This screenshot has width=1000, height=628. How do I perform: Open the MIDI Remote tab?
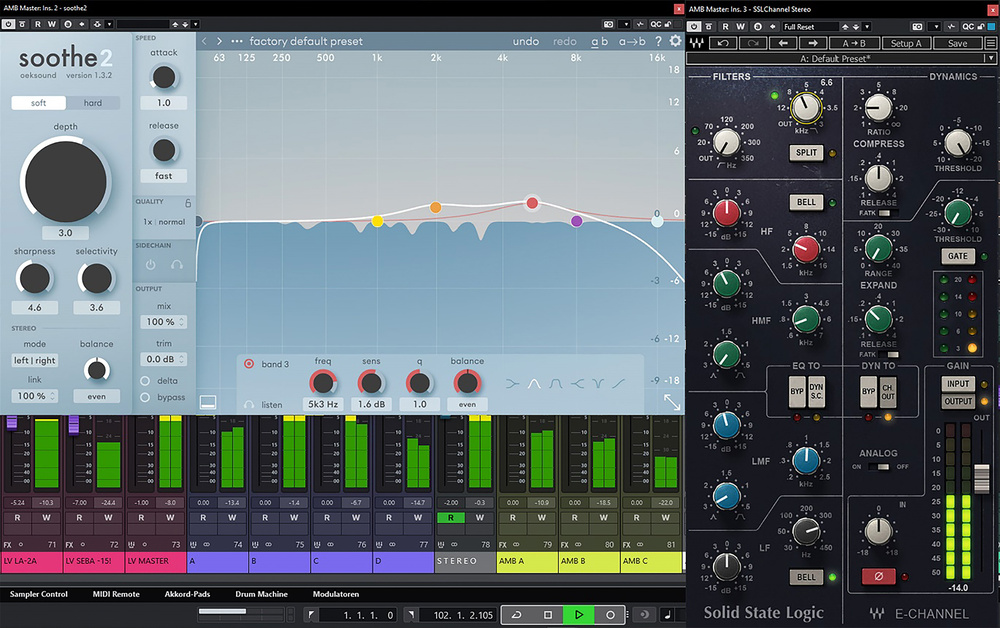click(x=116, y=594)
